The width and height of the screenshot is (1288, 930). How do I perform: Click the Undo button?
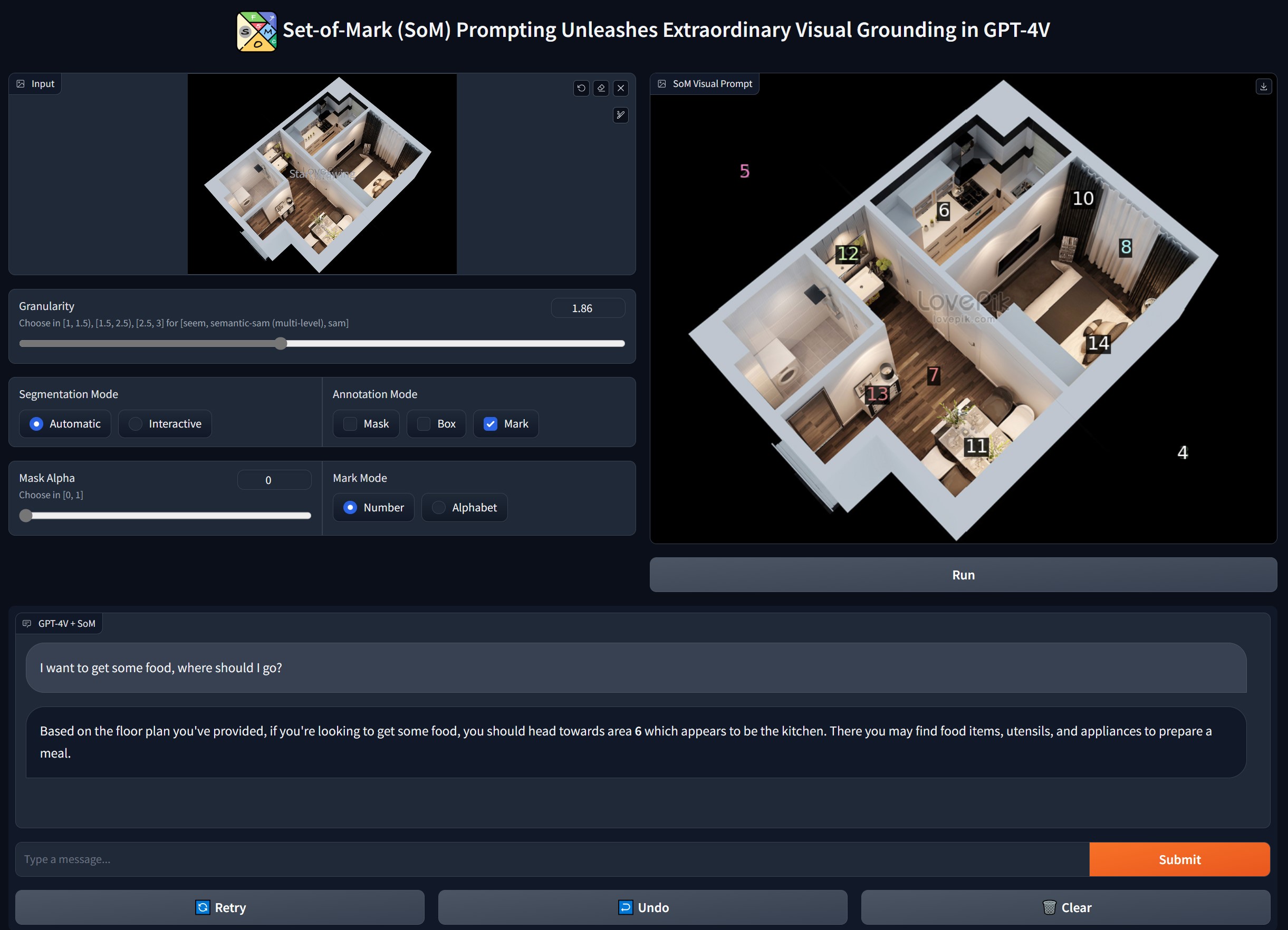click(642, 907)
